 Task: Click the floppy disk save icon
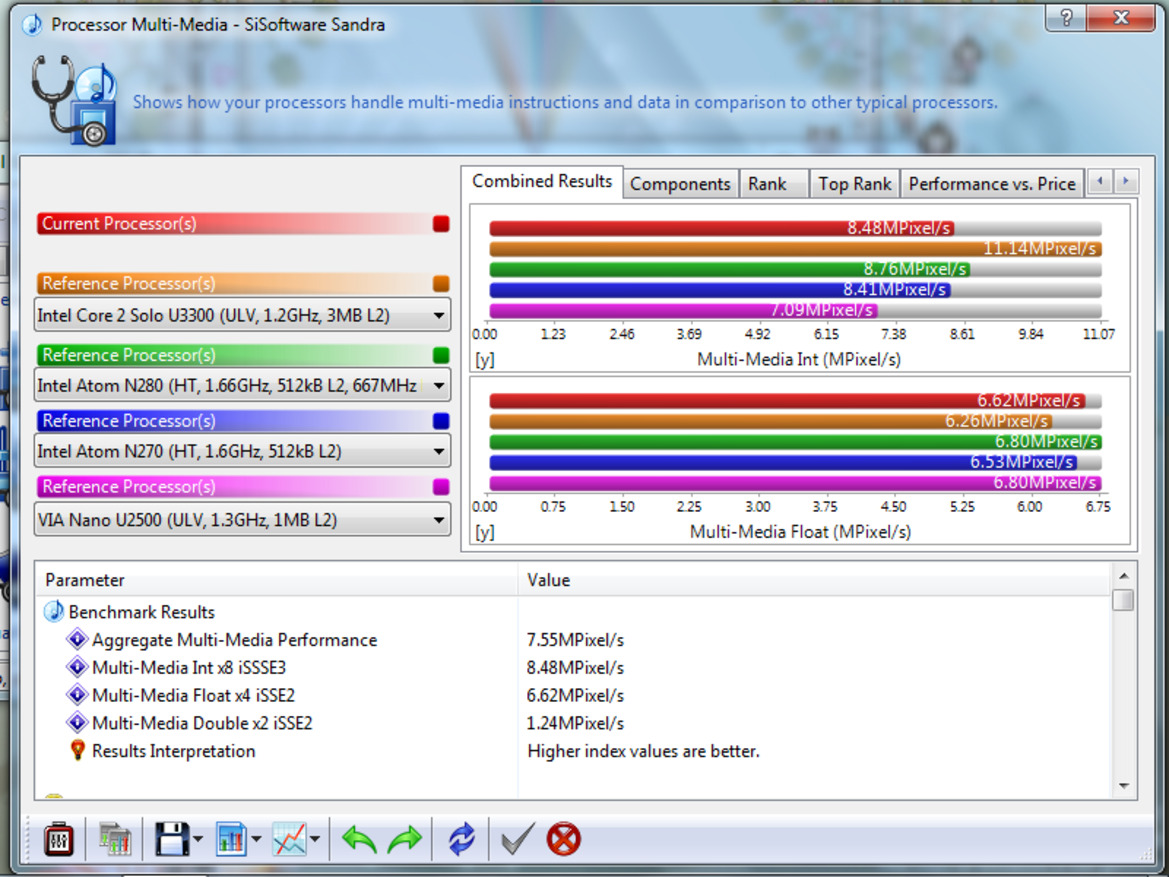pos(172,840)
